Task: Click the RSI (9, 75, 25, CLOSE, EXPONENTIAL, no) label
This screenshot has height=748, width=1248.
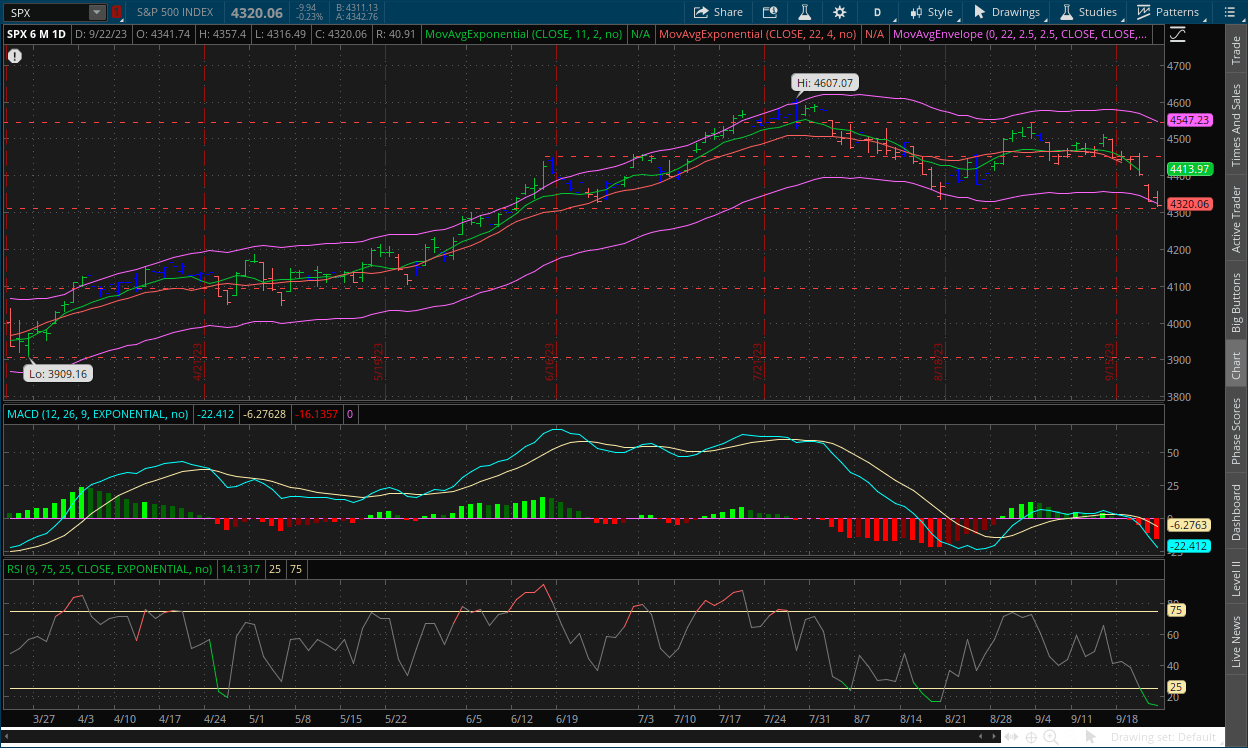Action: point(110,569)
